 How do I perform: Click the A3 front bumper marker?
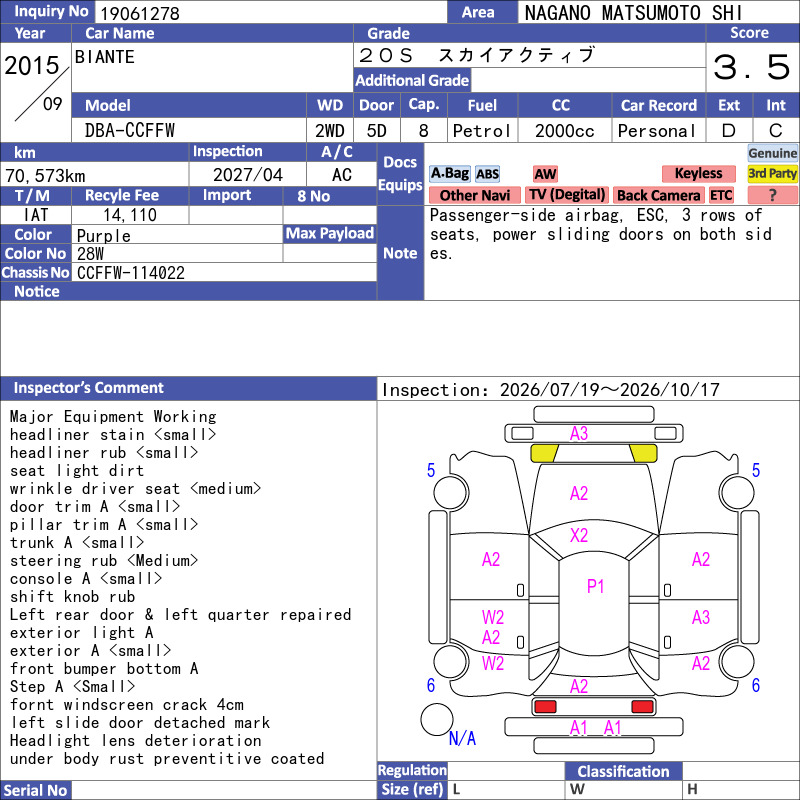tap(579, 434)
